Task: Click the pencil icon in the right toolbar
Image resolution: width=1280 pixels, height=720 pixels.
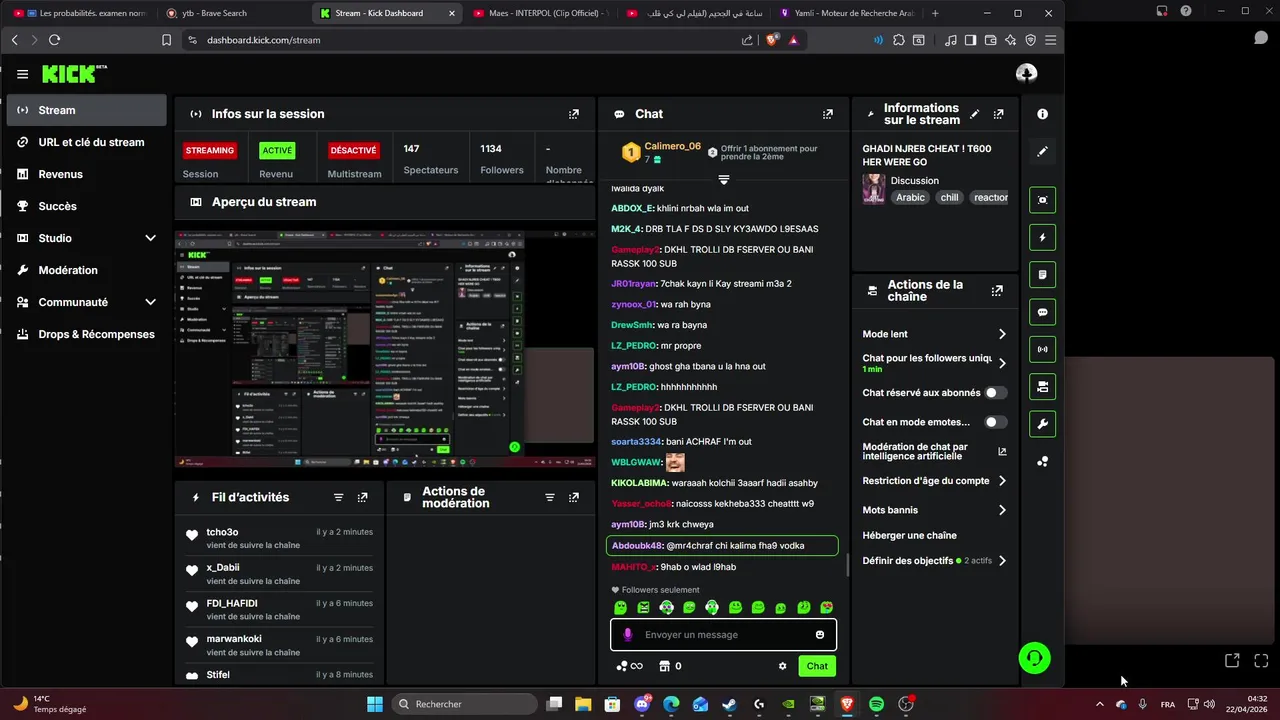Action: click(x=1043, y=151)
